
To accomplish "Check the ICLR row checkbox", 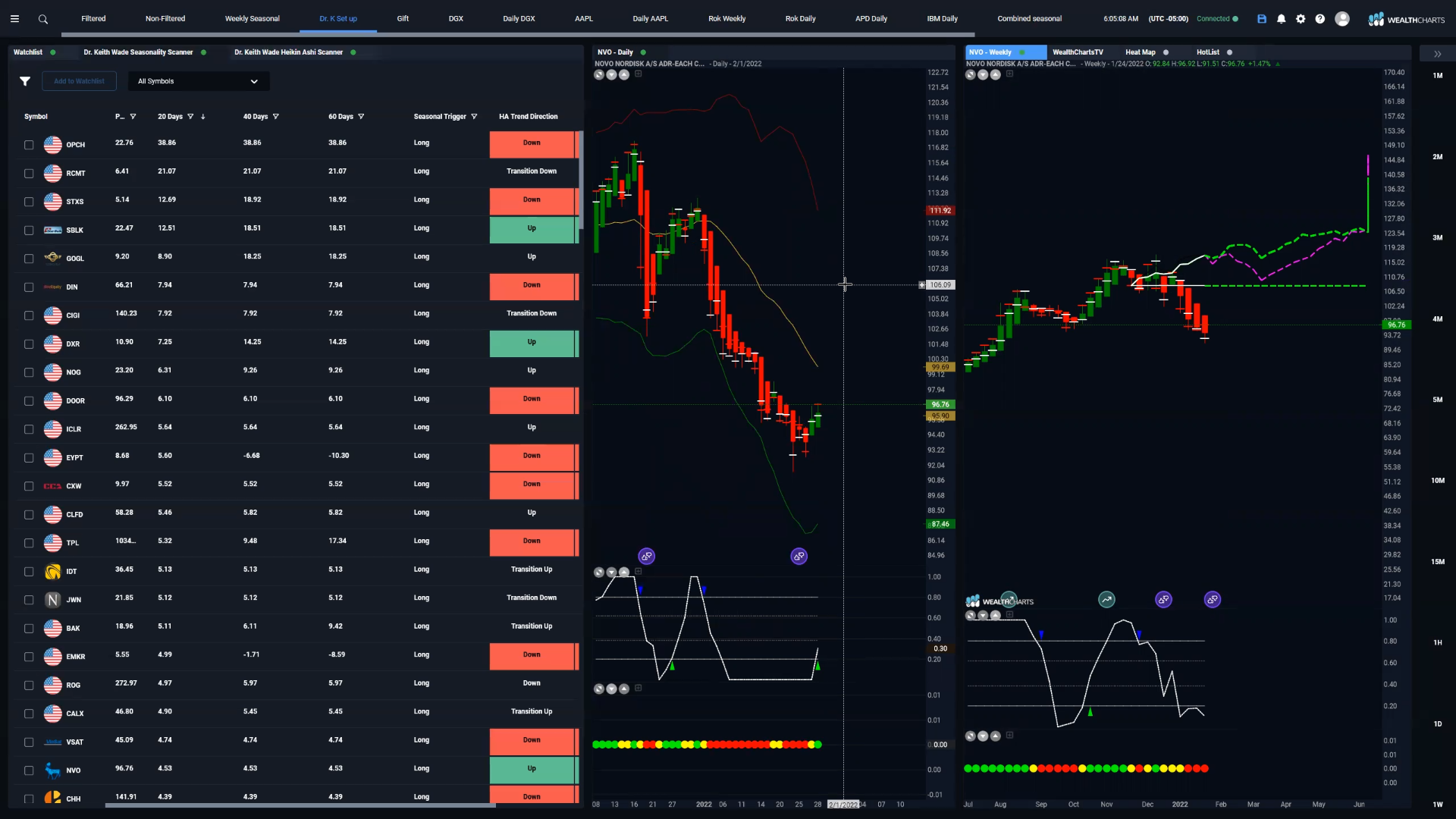I will coord(29,429).
